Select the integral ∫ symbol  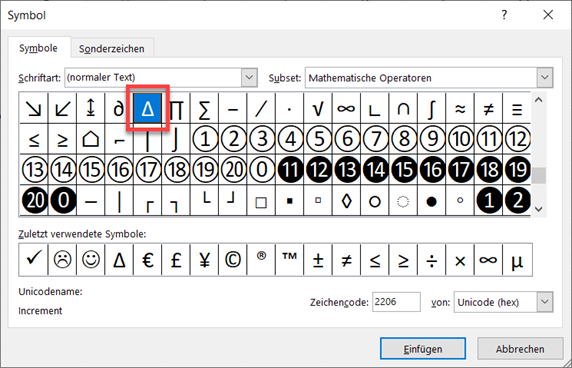432,109
